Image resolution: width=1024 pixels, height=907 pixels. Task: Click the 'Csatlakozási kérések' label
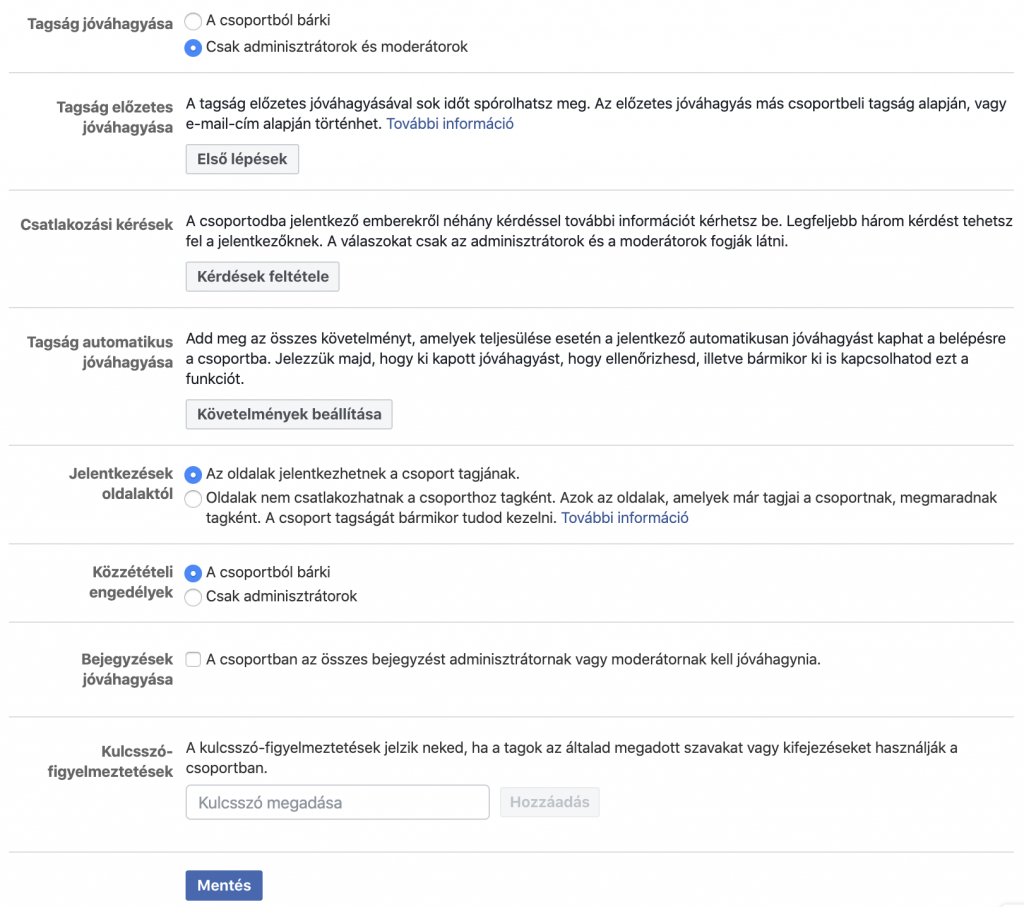point(97,225)
